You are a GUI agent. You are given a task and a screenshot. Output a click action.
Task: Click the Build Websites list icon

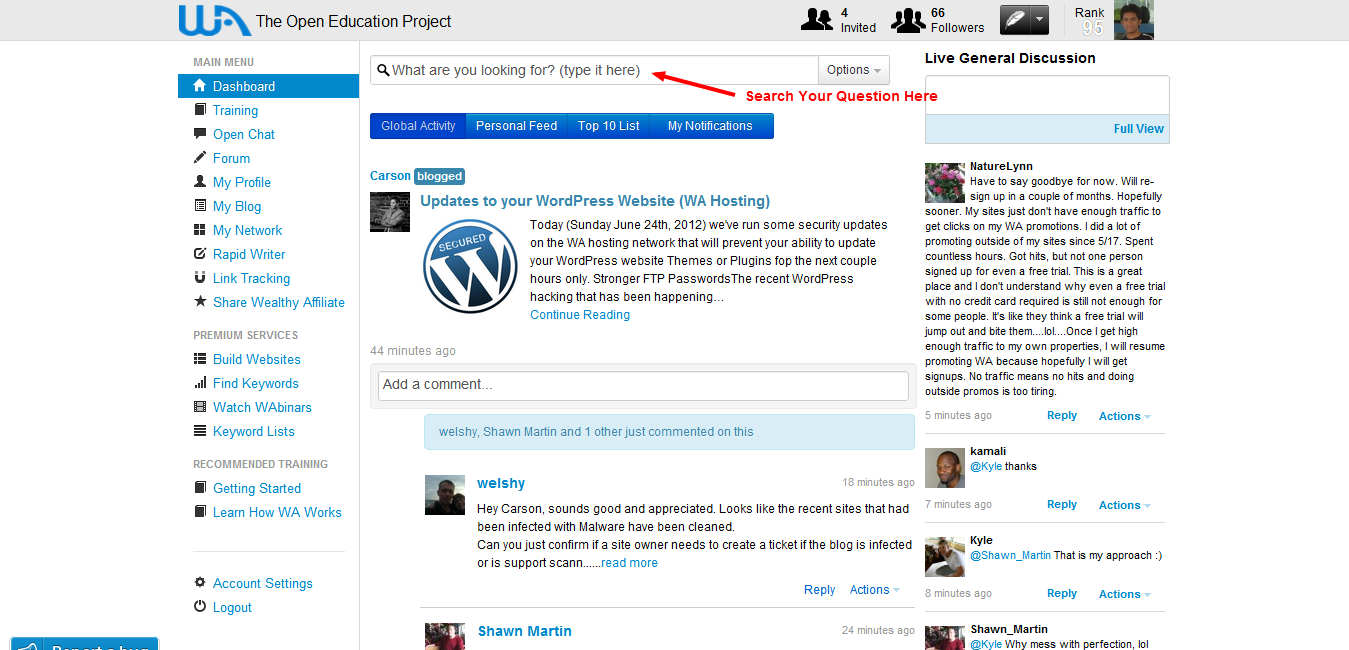200,359
